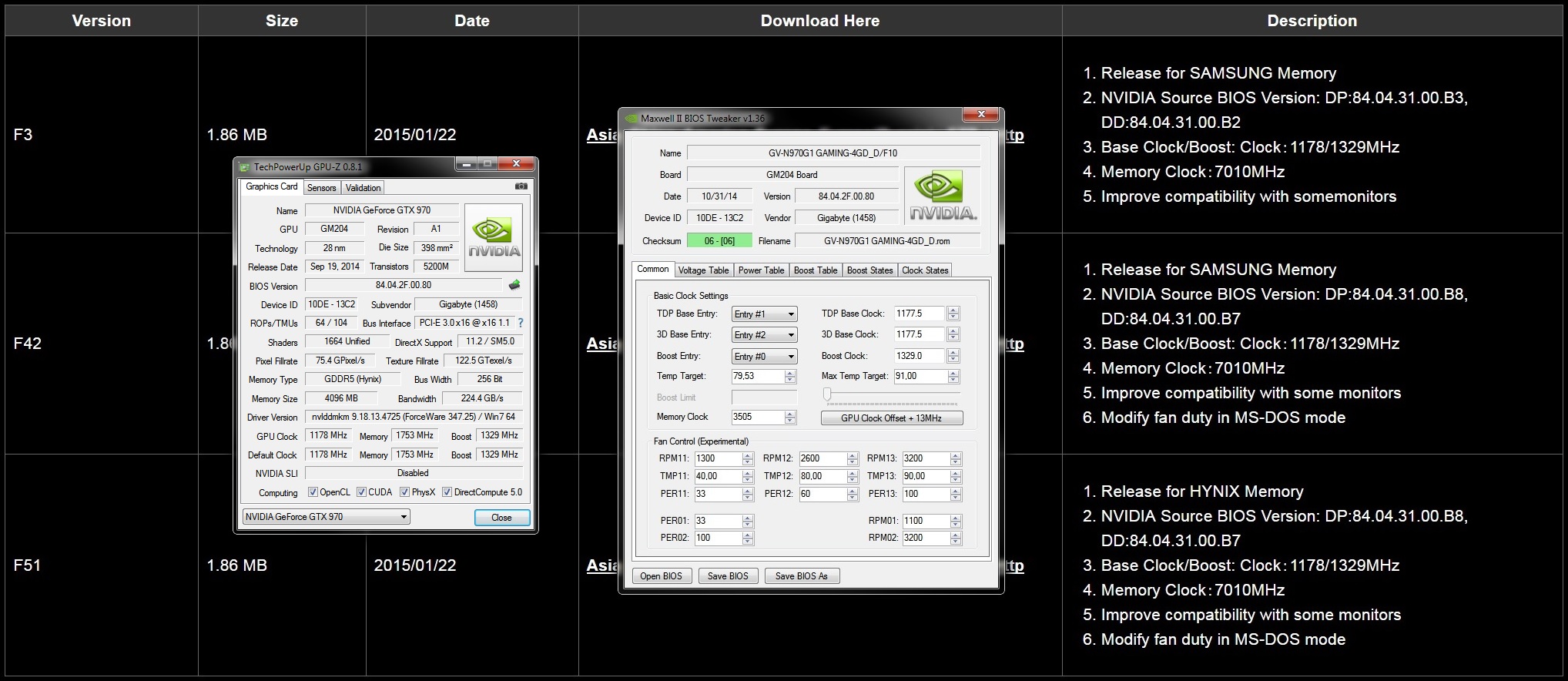The height and width of the screenshot is (681, 1568).
Task: Click the GPU Clock Offset + 13MHz button
Action: [x=891, y=418]
